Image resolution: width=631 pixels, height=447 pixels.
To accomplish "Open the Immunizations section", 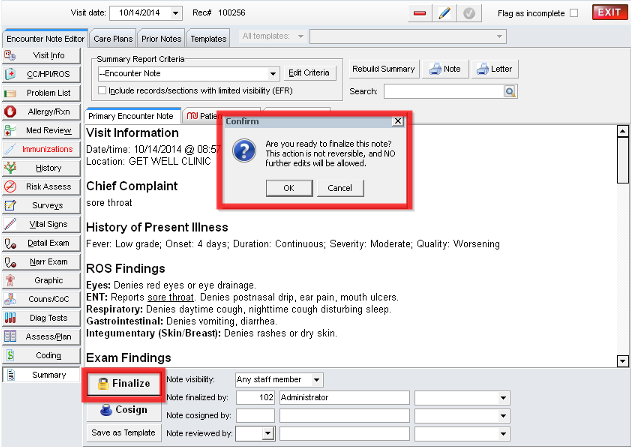I will pos(41,149).
